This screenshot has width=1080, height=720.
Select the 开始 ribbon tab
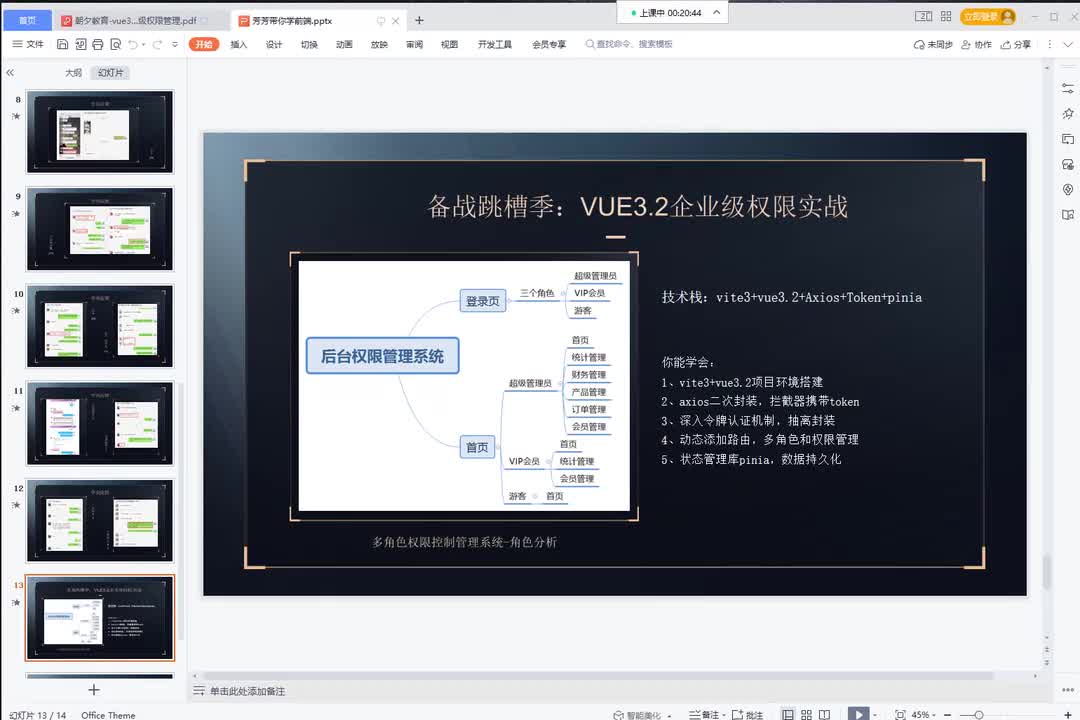pos(204,44)
